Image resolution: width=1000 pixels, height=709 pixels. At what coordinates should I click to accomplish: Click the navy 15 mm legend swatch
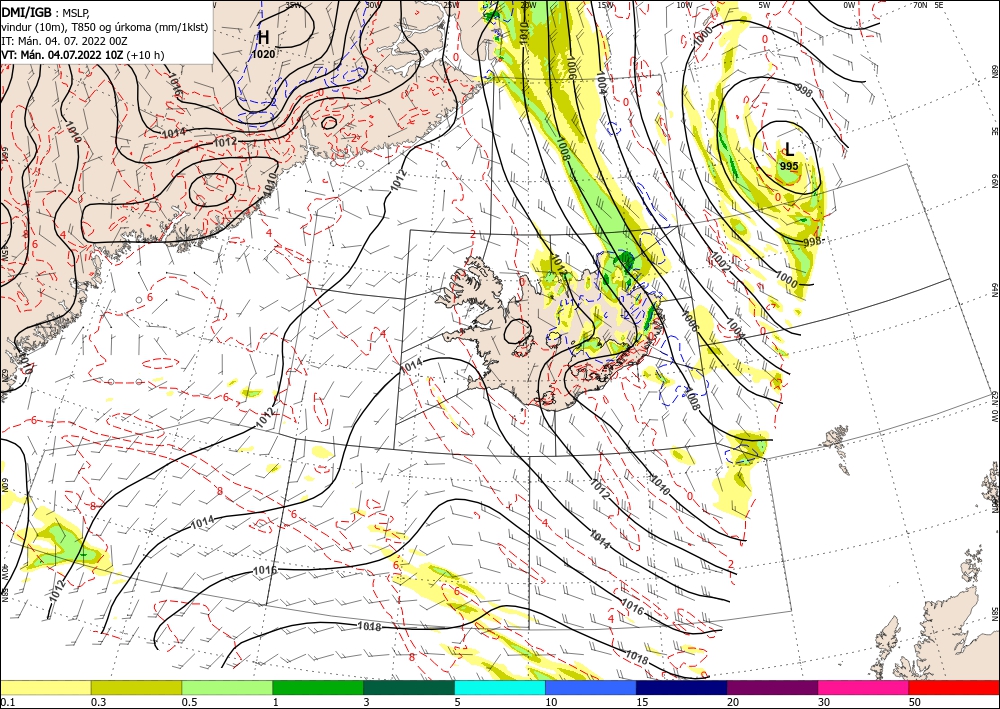tap(681, 687)
